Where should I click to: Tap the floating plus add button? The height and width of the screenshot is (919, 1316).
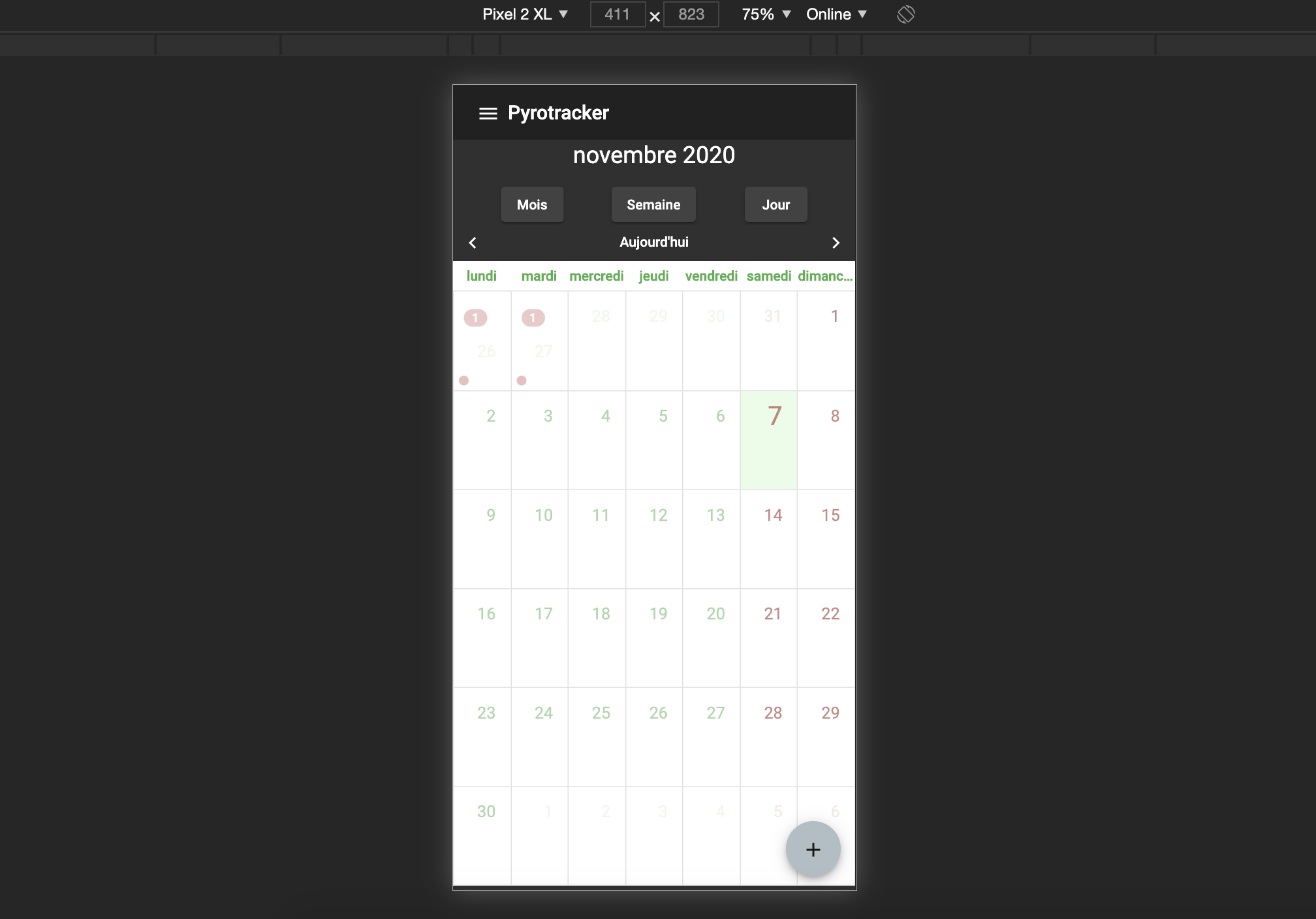click(x=813, y=849)
